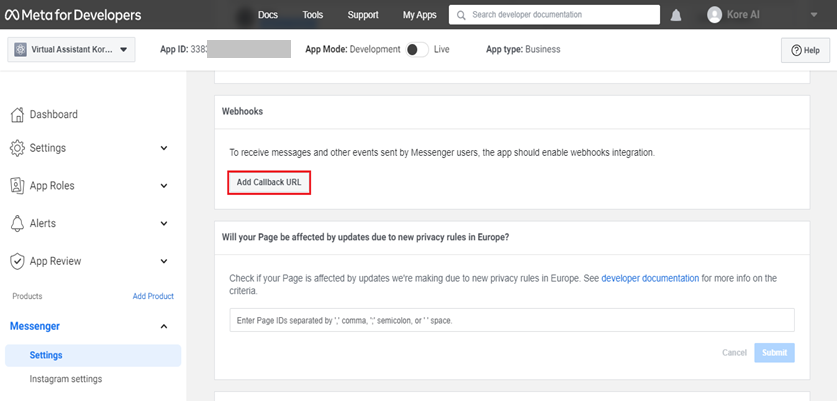Image resolution: width=837 pixels, height=401 pixels.
Task: Click the Alerts bell icon in sidebar
Action: [x=17, y=223]
